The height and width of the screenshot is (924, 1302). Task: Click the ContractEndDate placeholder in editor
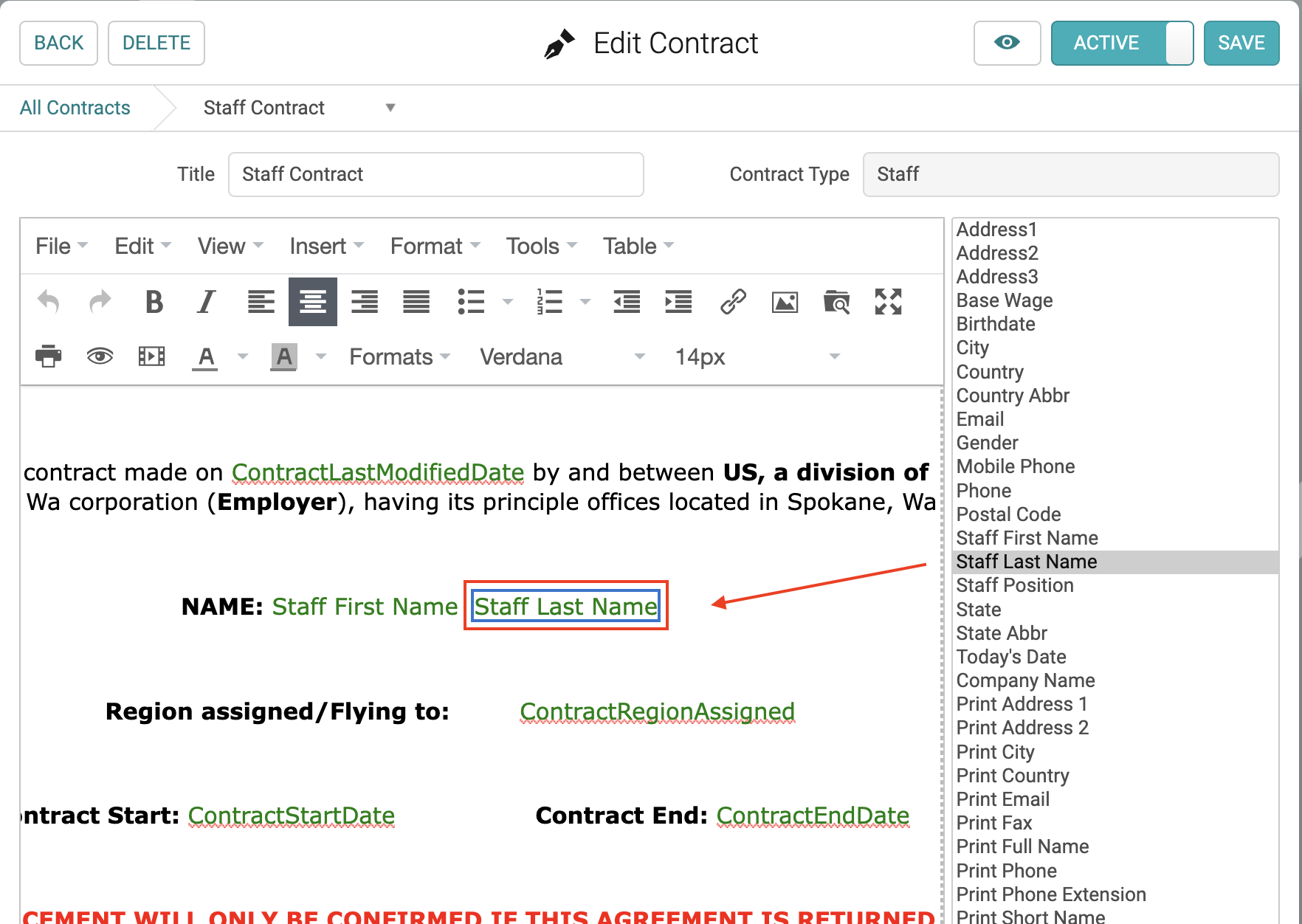(x=813, y=816)
